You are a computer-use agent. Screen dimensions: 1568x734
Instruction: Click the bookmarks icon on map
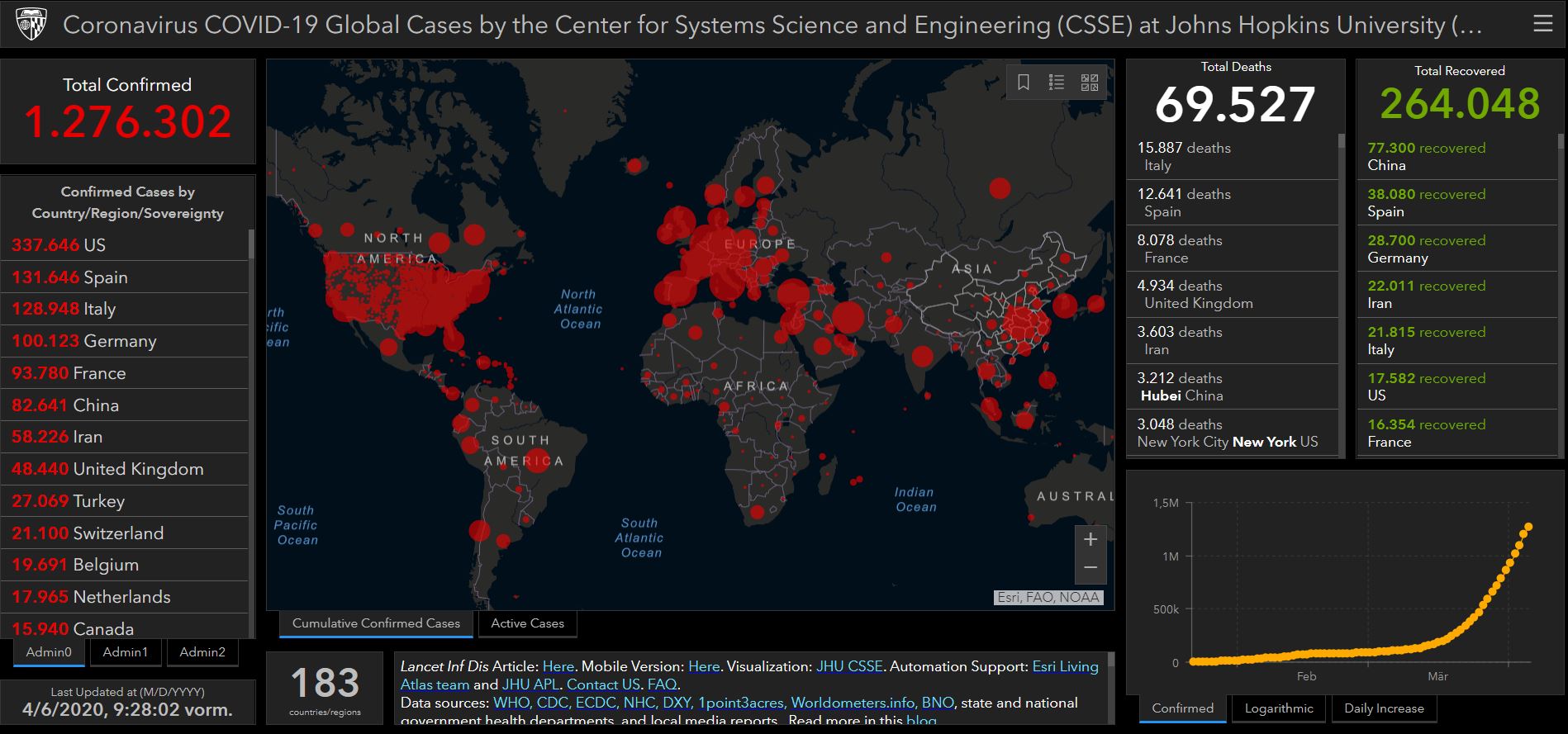click(1024, 83)
